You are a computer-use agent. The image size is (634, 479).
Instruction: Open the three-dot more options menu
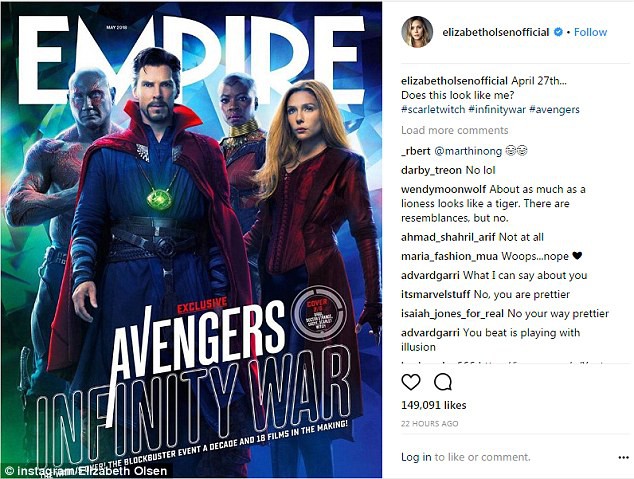(623, 457)
